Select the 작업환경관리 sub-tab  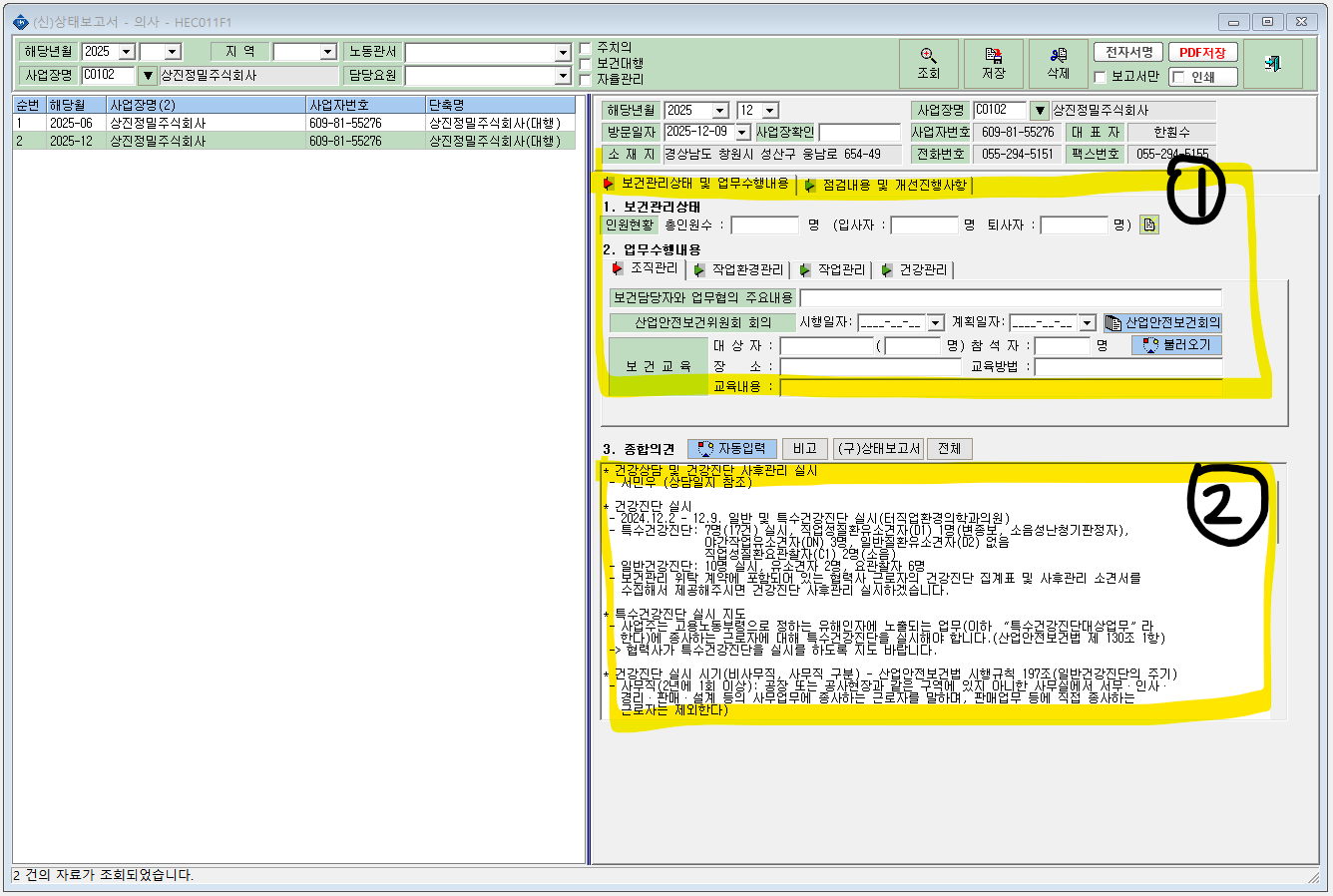pos(739,270)
